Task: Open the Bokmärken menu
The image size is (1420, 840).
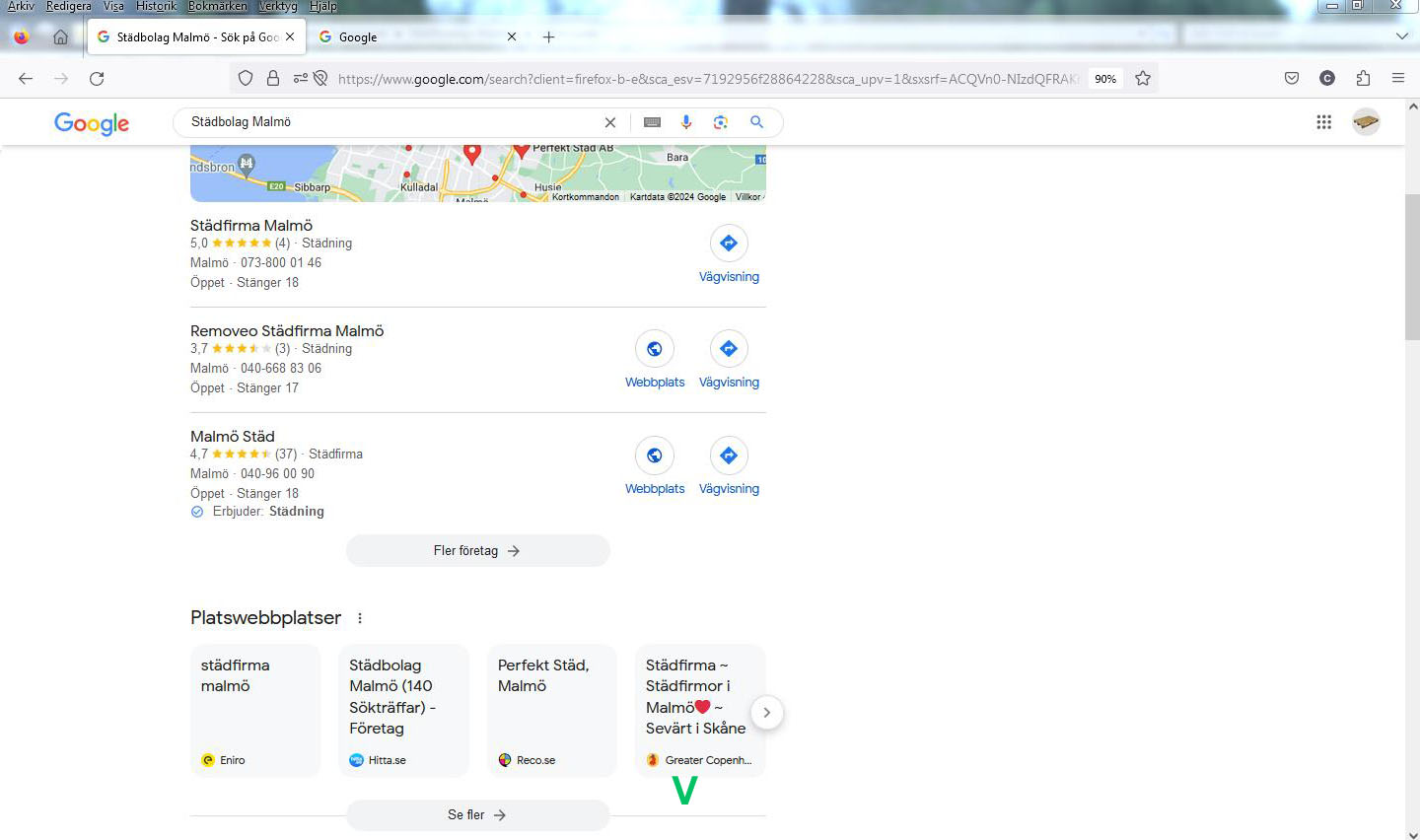Action: point(218,6)
